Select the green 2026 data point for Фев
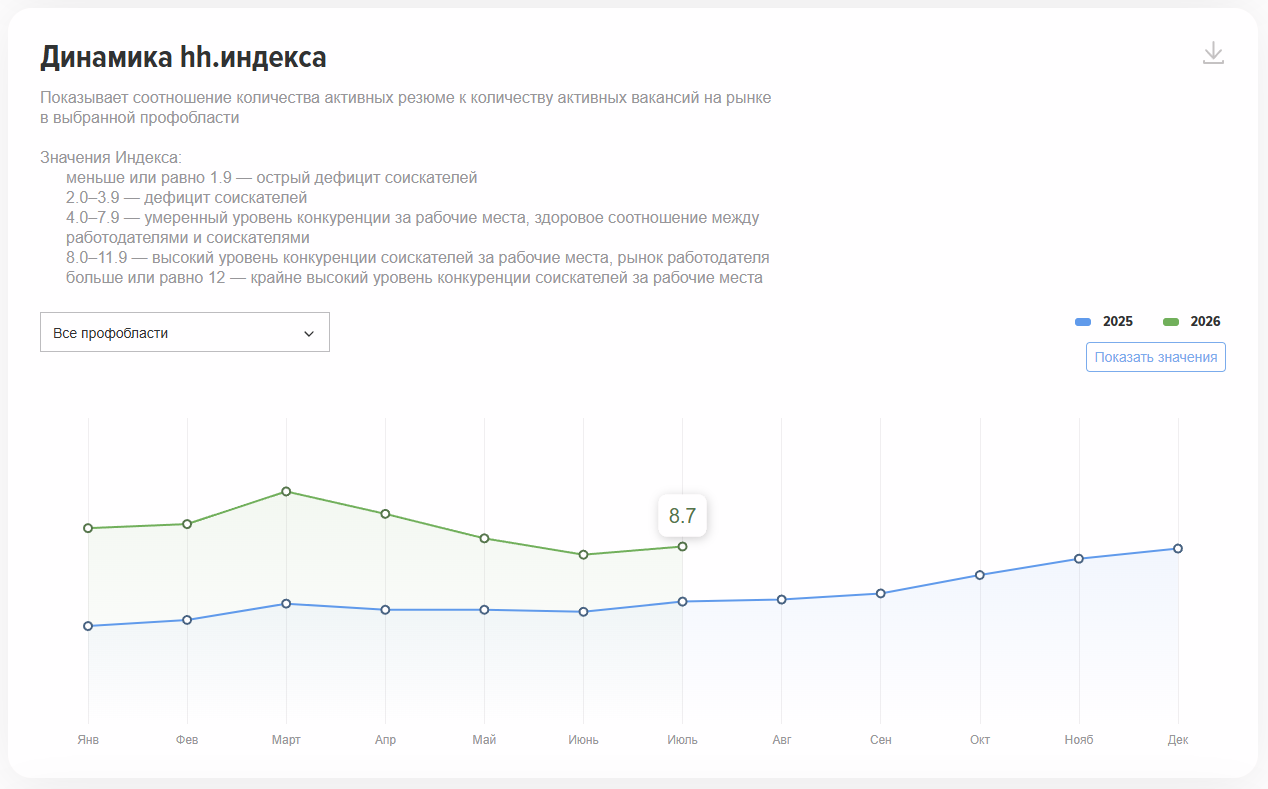The image size is (1268, 789). click(x=187, y=524)
